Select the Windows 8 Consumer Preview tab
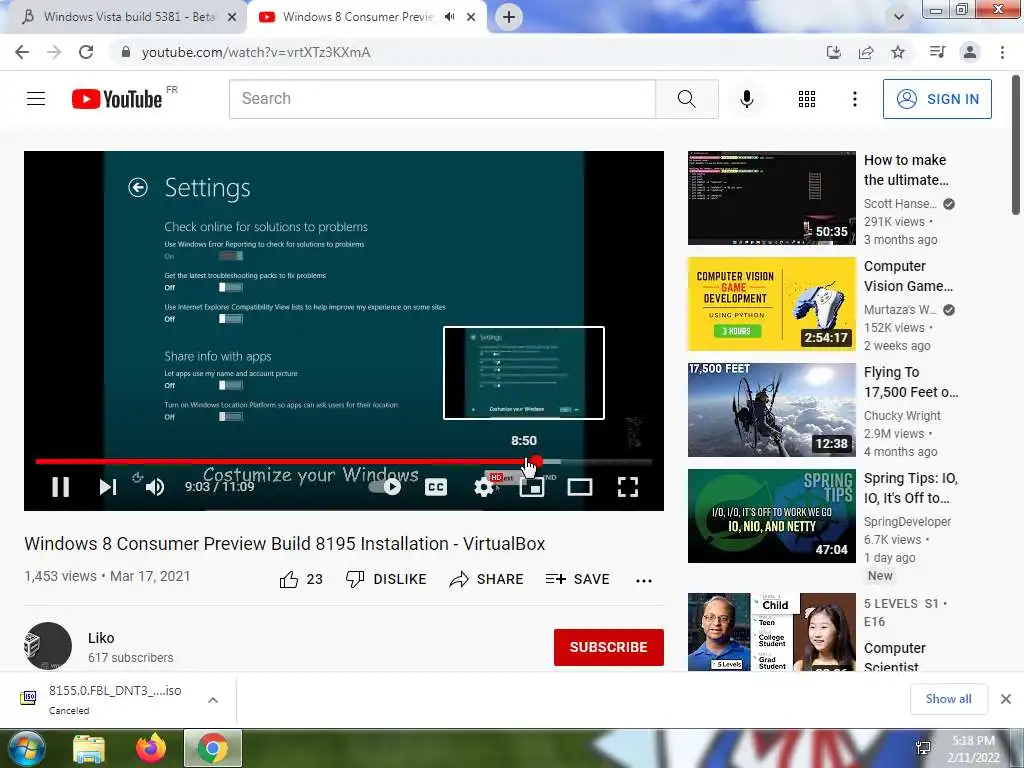Screen dimensions: 1024x768 (358, 16)
